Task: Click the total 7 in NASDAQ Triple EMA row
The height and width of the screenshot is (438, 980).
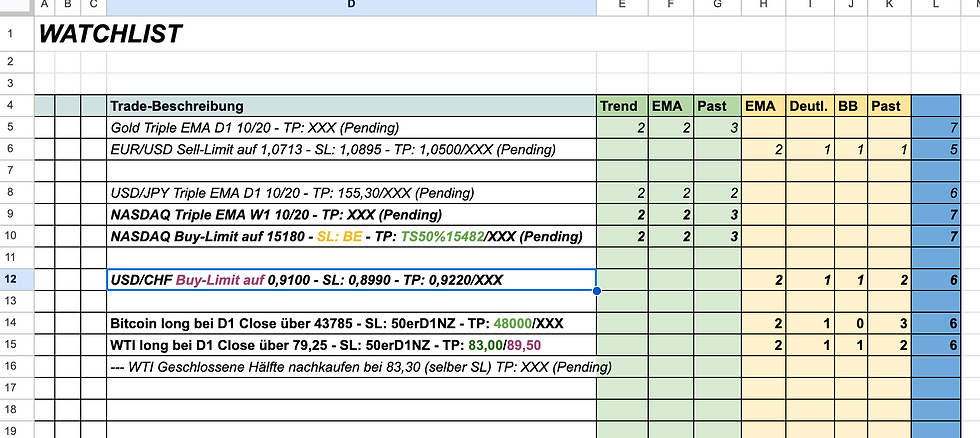Action: (936, 214)
